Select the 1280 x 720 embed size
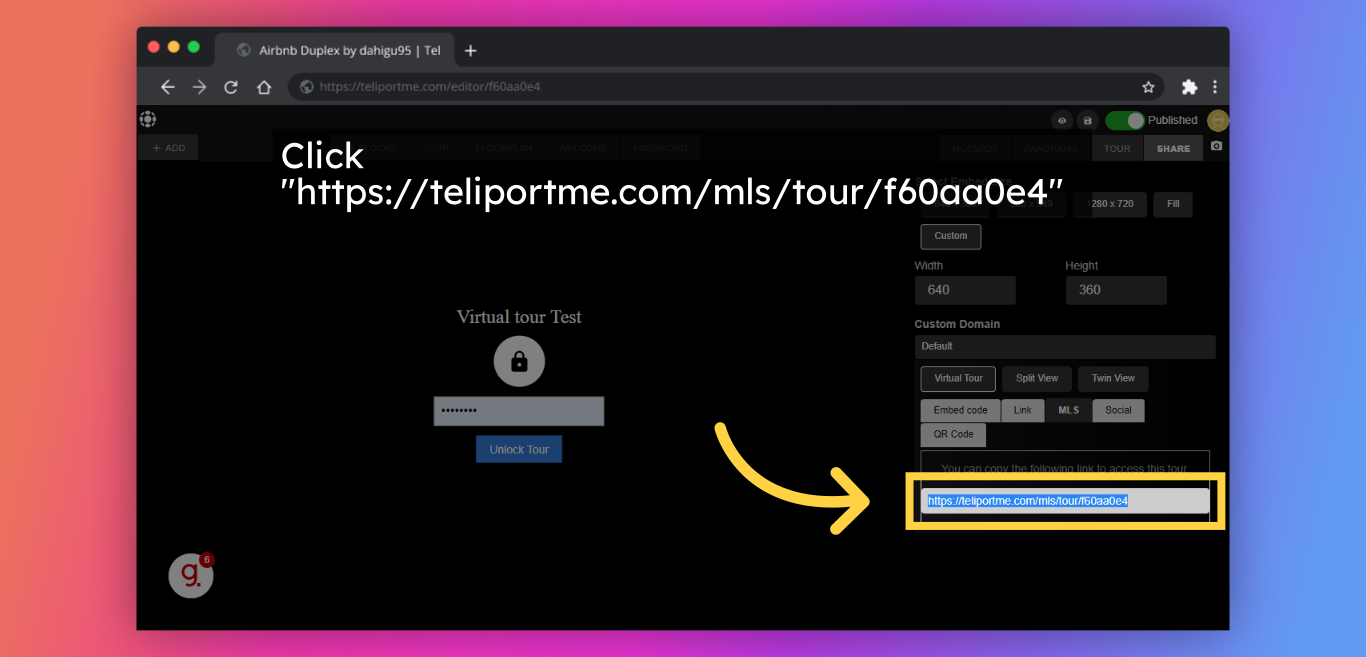 (x=1110, y=204)
